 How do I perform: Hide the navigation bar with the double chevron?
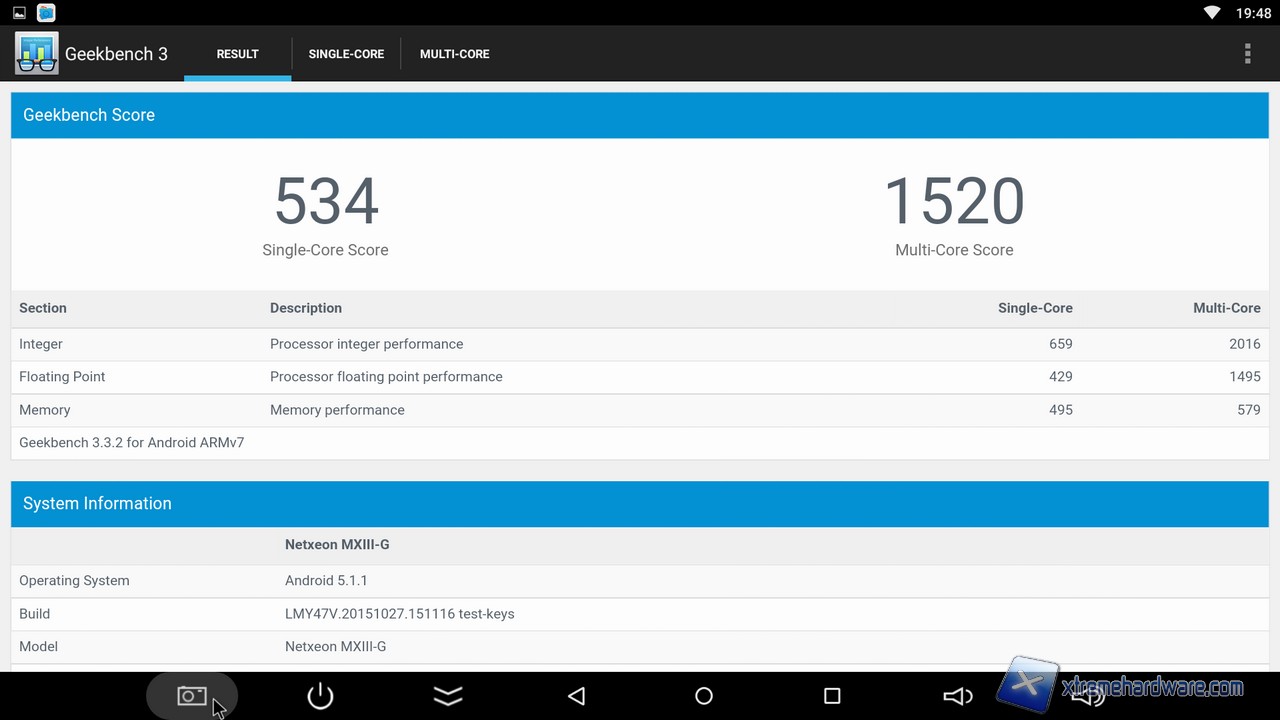click(x=448, y=696)
